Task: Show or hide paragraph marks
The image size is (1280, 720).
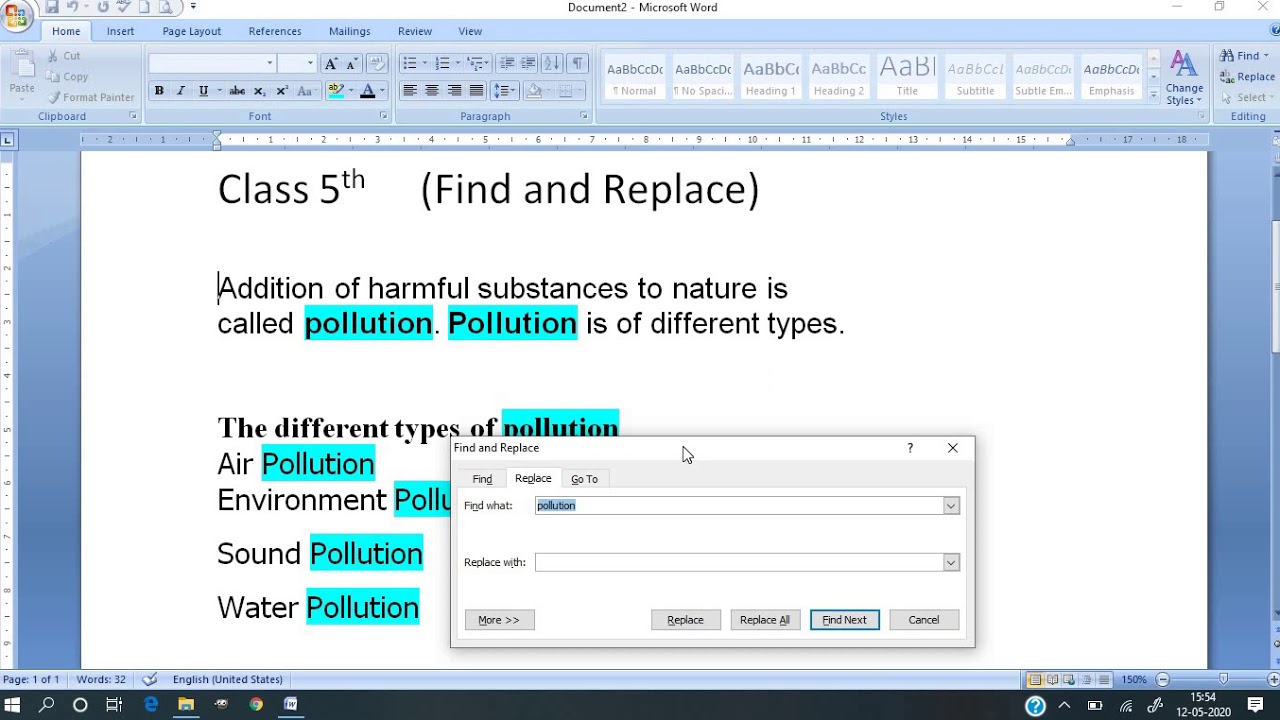Action: (577, 63)
